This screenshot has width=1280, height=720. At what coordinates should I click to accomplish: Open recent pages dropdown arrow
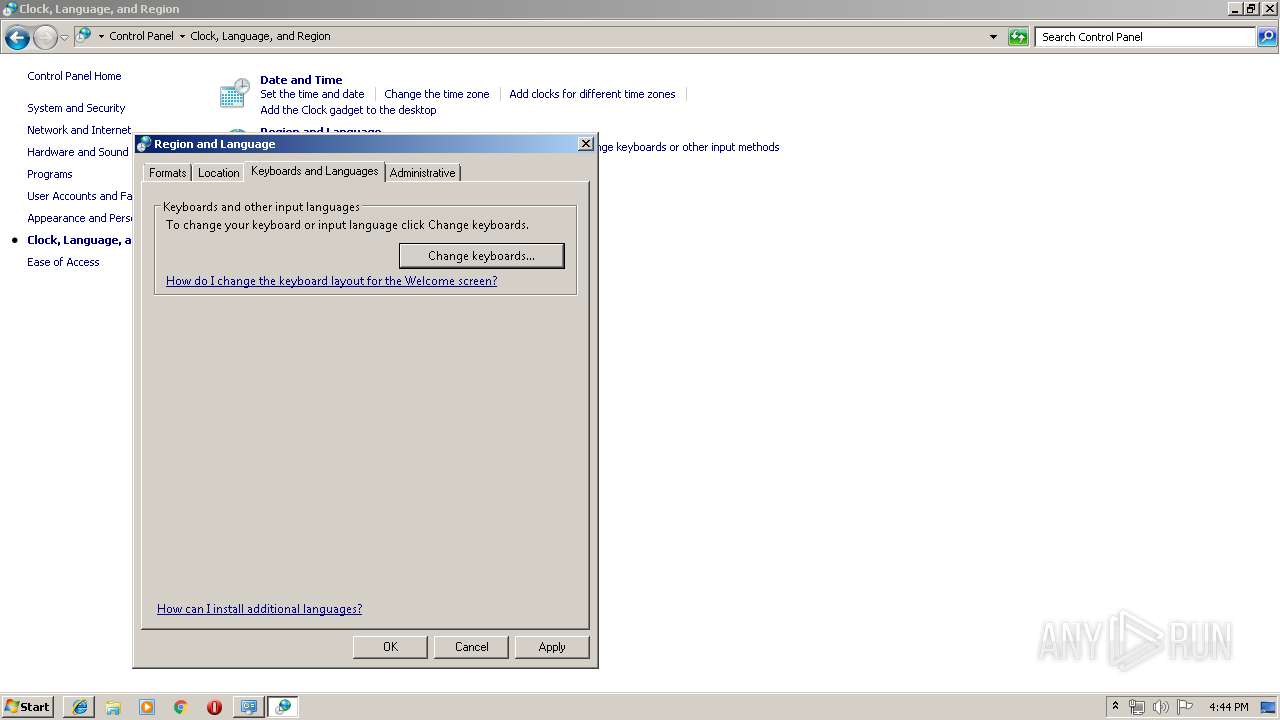coord(65,38)
